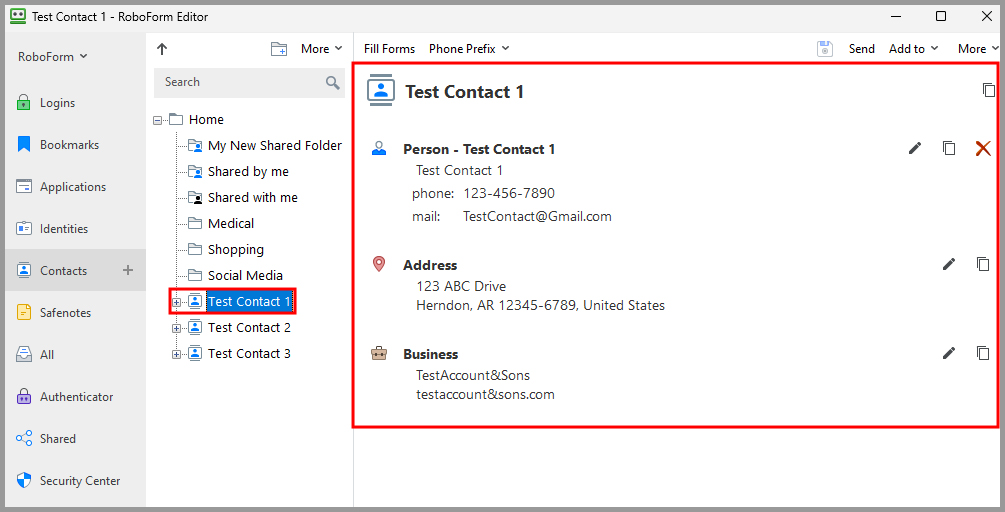The image size is (1005, 512).
Task: Open the RoboForm dropdown menu
Action: pyautogui.click(x=53, y=56)
